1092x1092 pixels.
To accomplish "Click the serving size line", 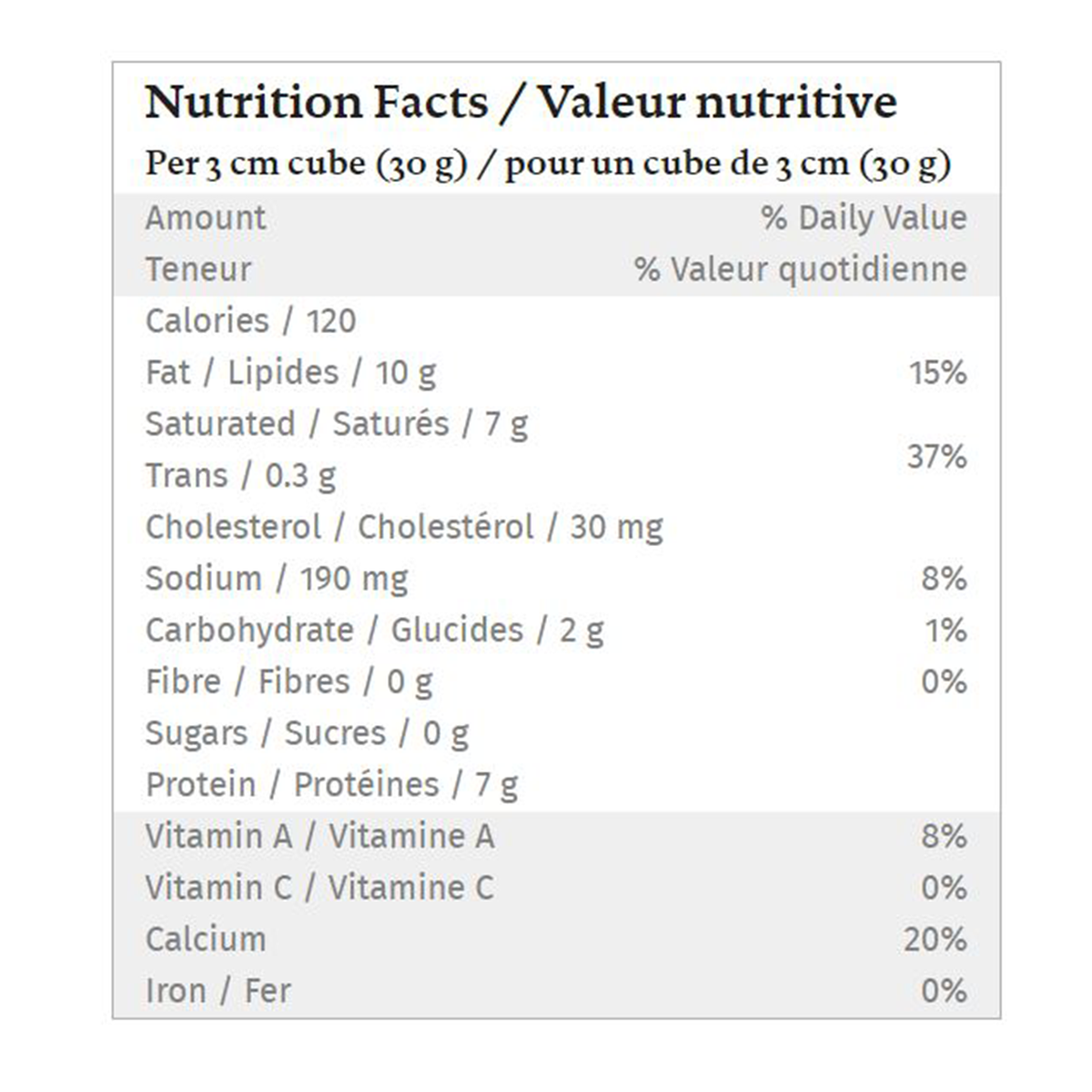I will point(548,164).
